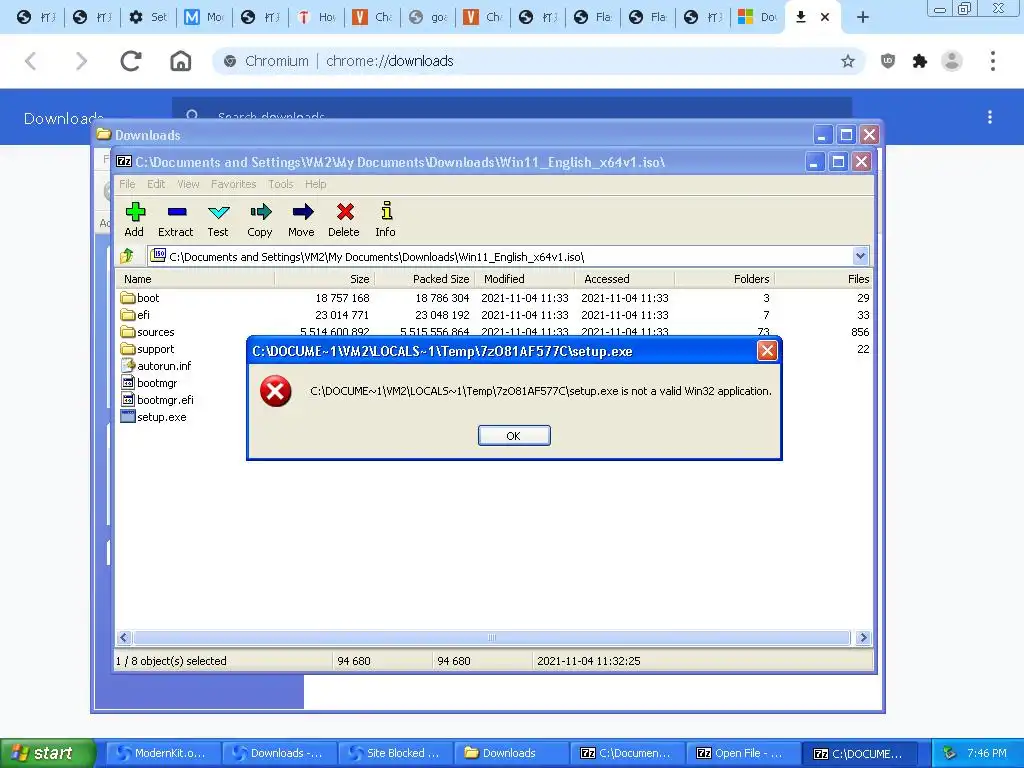The height and width of the screenshot is (768, 1024).
Task: Open the browser profile avatar
Action: click(x=952, y=61)
